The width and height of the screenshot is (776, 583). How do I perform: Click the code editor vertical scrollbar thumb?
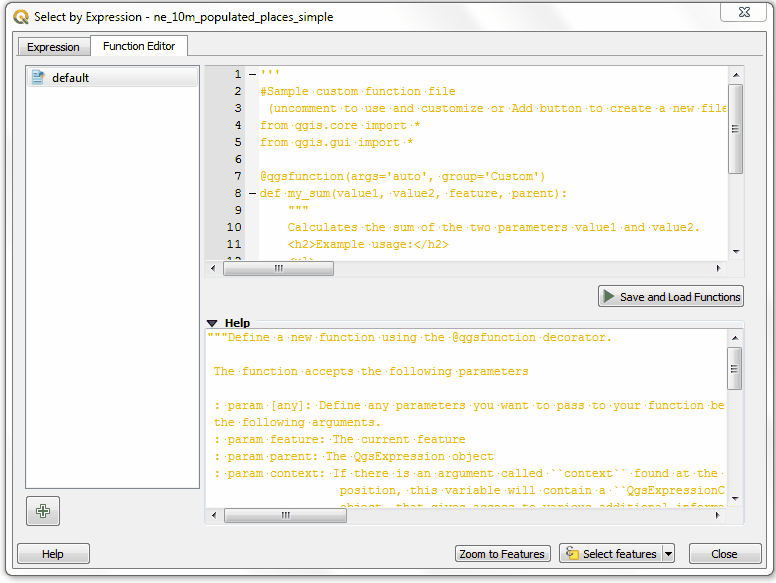click(735, 128)
